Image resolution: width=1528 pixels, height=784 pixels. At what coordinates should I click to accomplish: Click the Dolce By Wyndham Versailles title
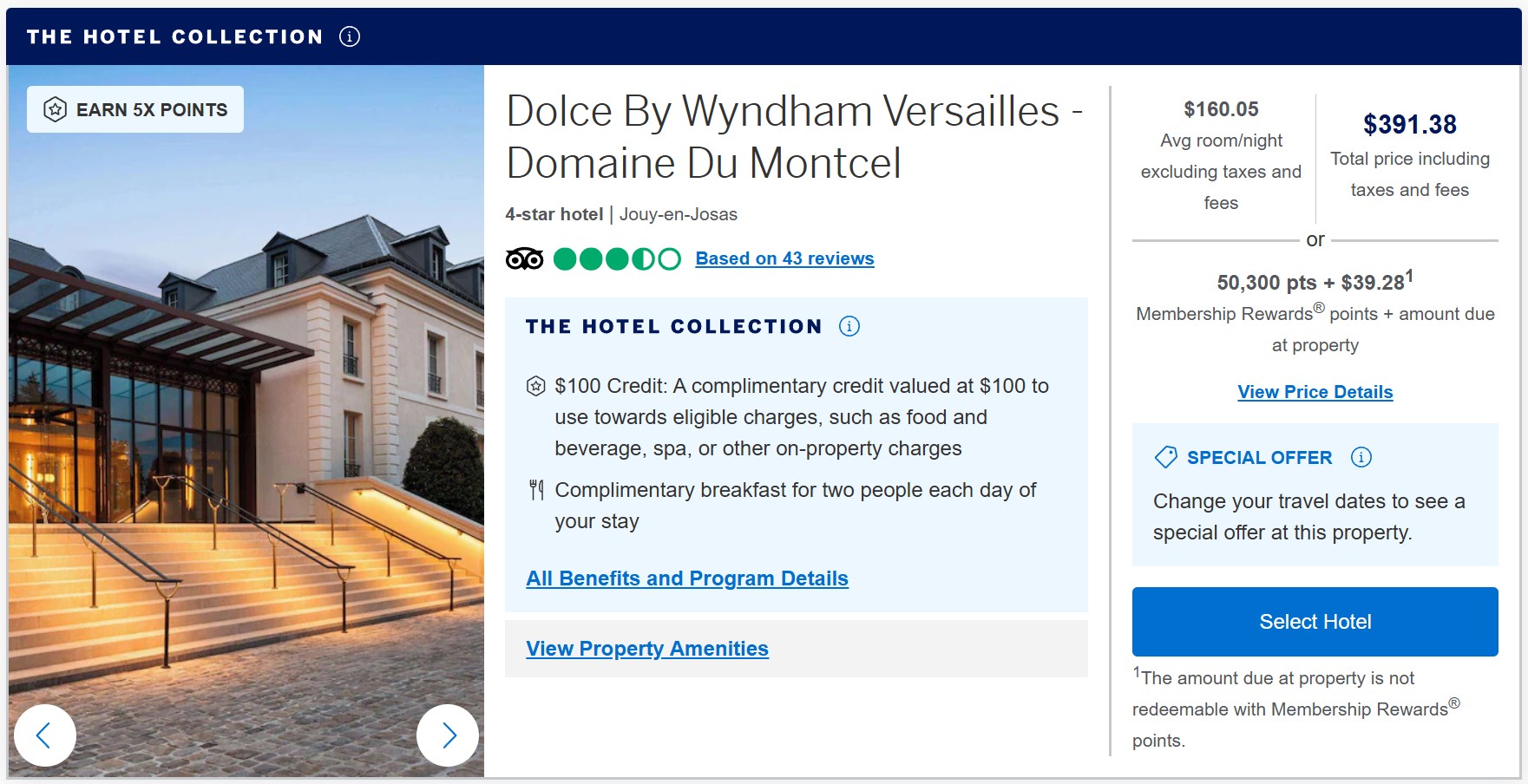[x=793, y=137]
